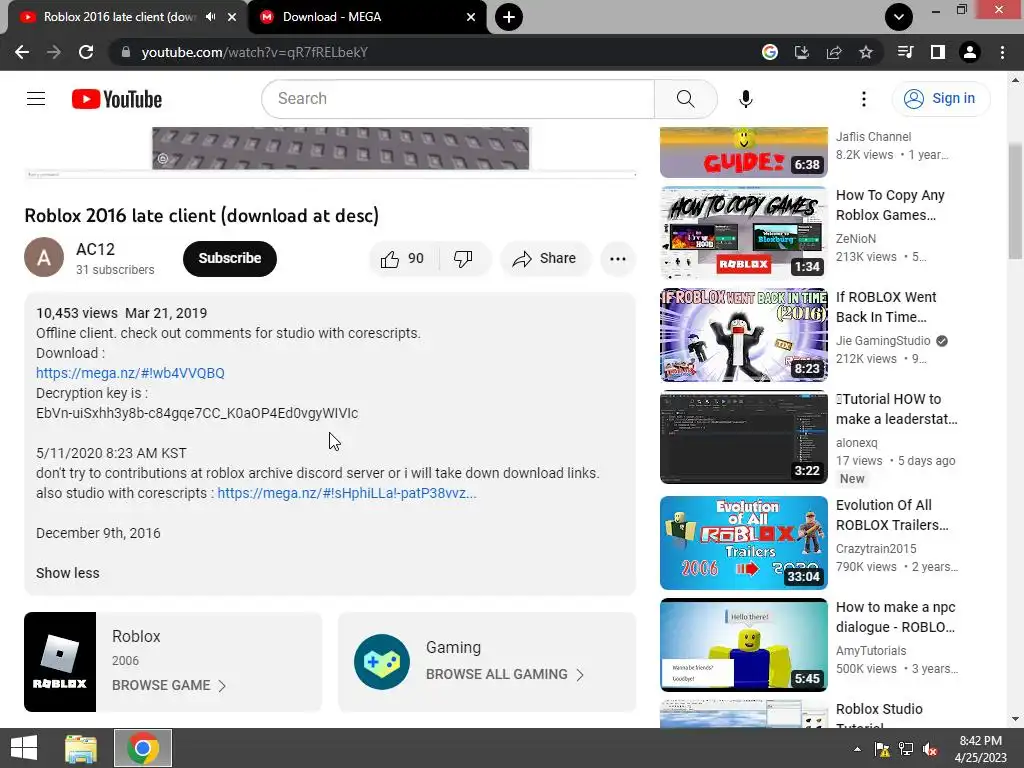
Task: Click the install app icon in the address bar
Action: [x=802, y=52]
